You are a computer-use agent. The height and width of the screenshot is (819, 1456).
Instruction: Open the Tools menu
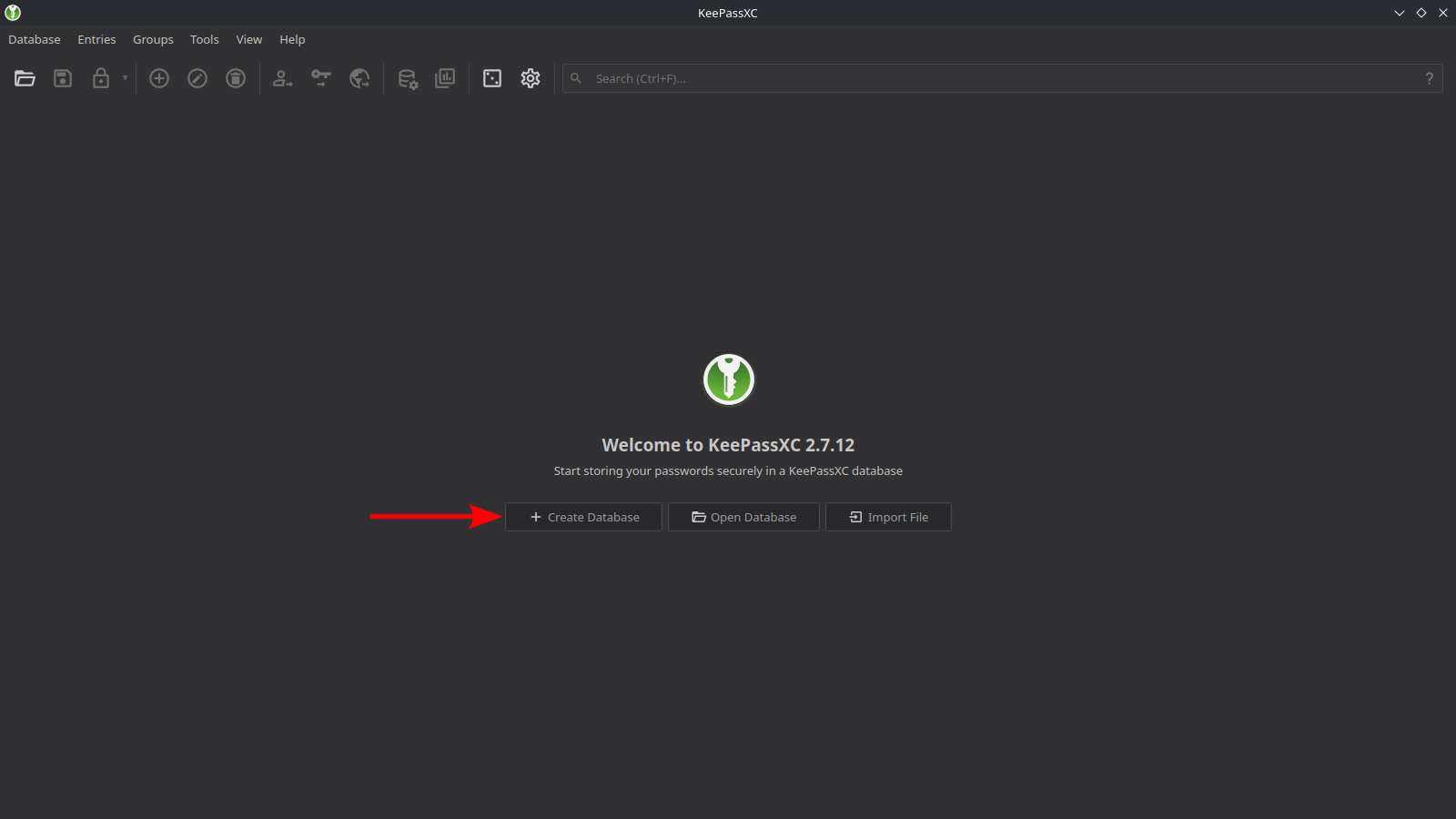(205, 39)
